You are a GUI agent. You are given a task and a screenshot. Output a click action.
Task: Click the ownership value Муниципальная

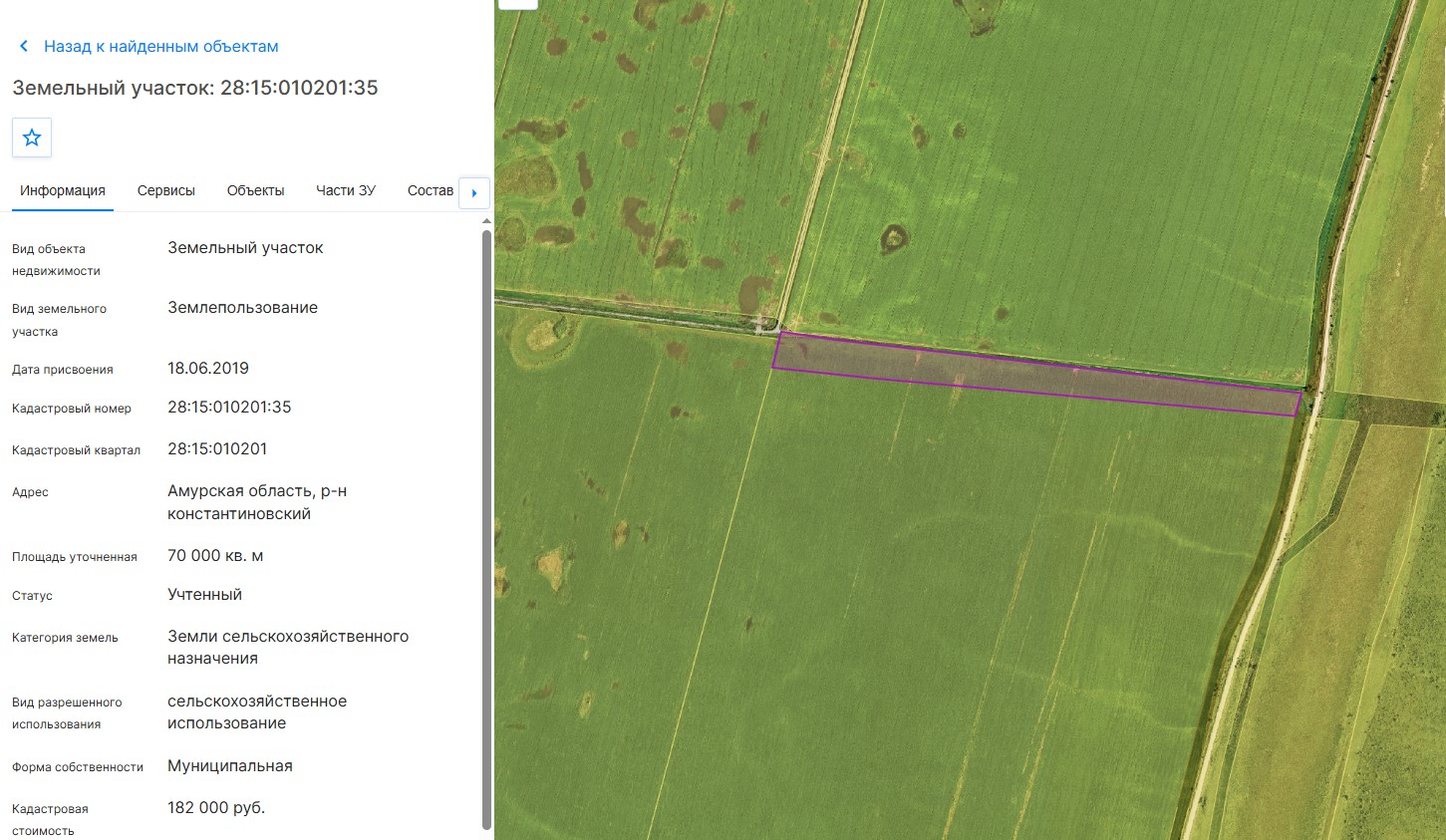pos(230,765)
